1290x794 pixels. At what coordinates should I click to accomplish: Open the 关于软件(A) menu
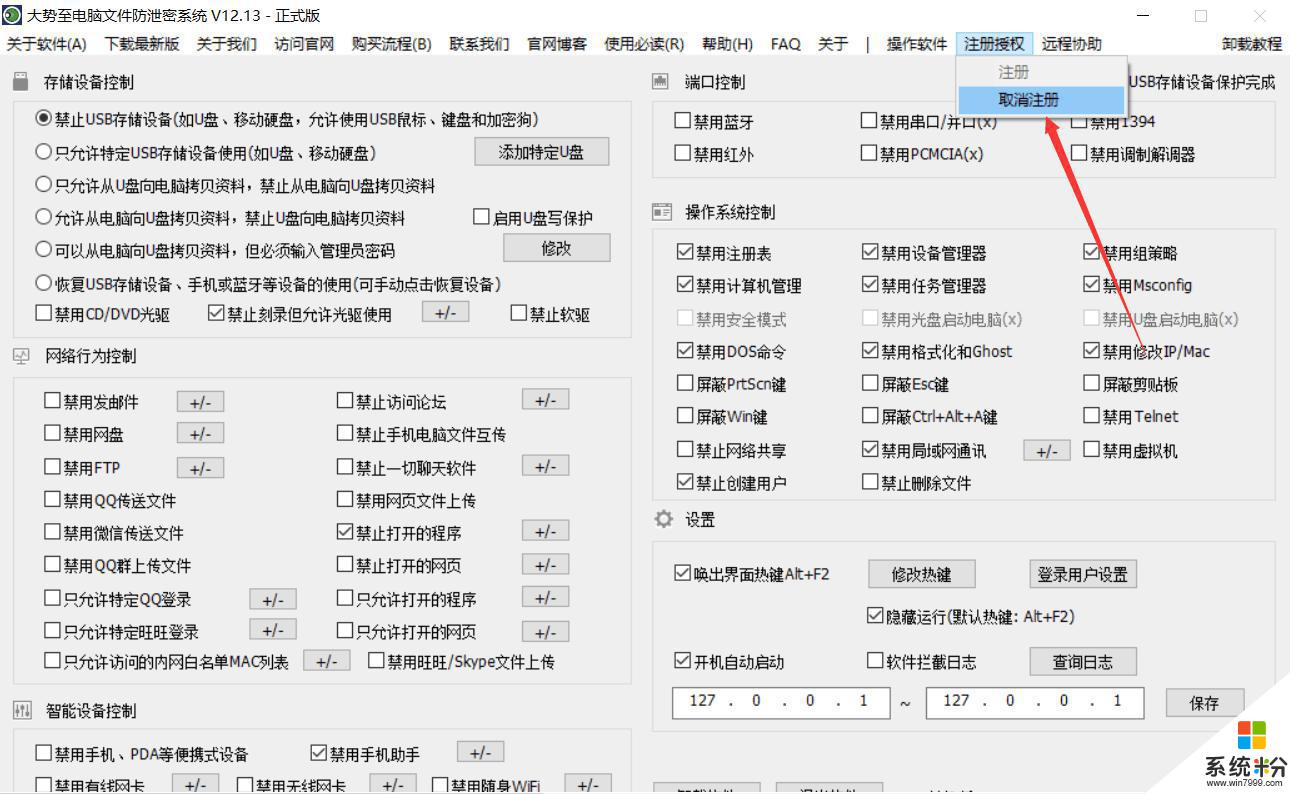(46, 44)
